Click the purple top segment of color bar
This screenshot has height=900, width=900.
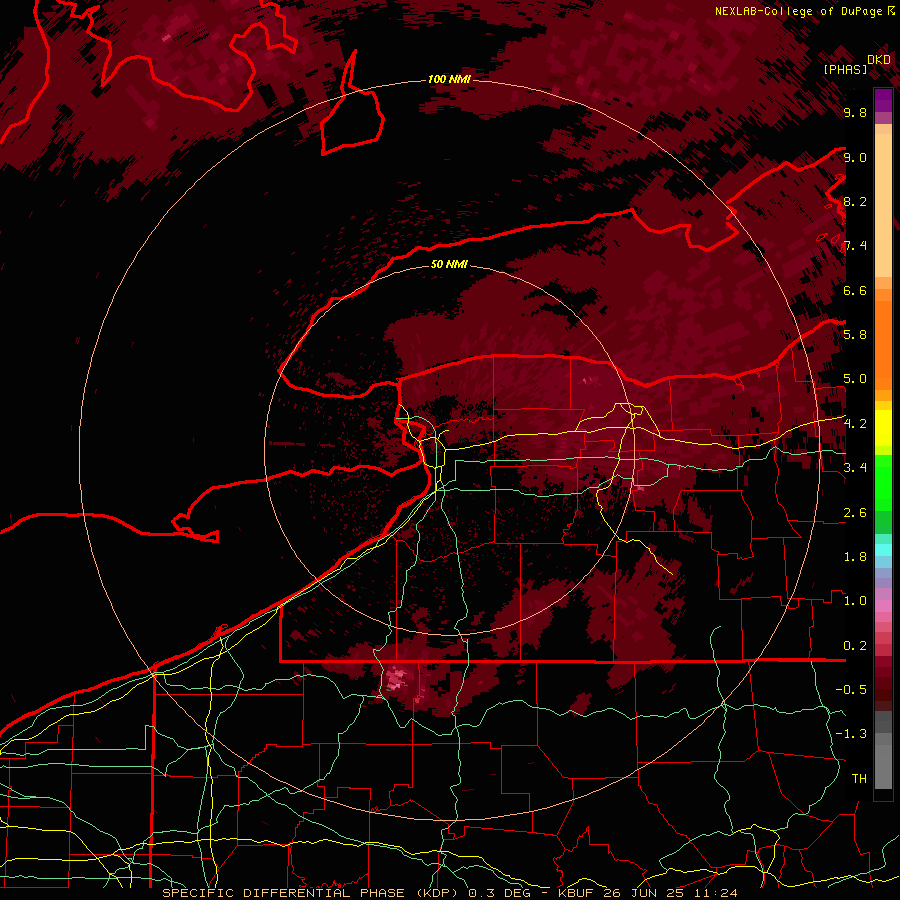coord(883,100)
